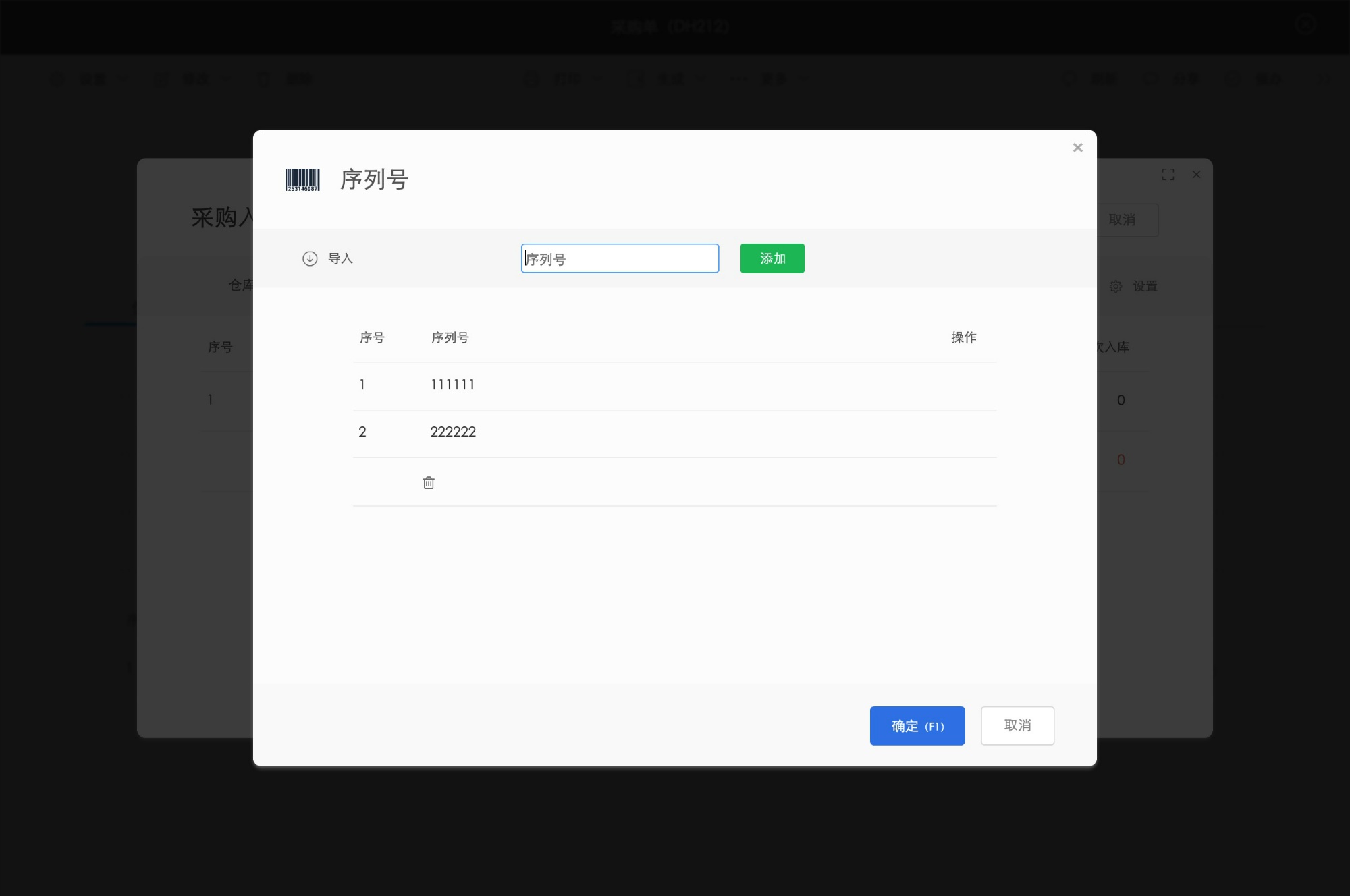Viewport: 1350px width, 896px height.
Task: Click 取消 in serial number dialog
Action: (x=1017, y=726)
